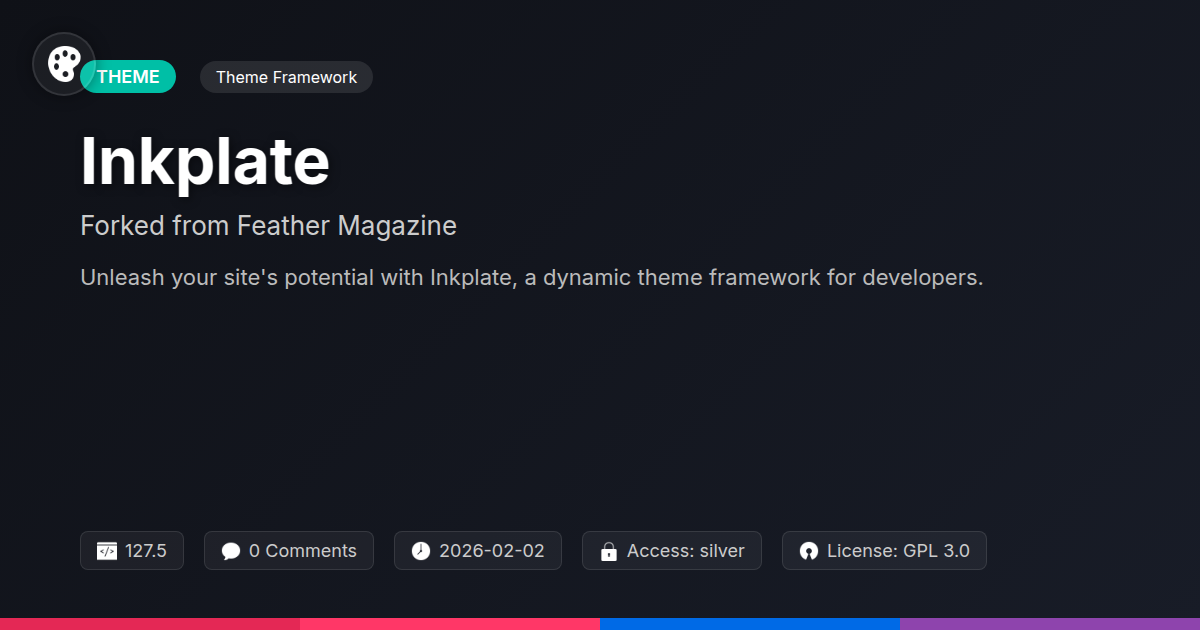This screenshot has width=1200, height=630.
Task: Select the Access: silver label
Action: [x=686, y=551]
